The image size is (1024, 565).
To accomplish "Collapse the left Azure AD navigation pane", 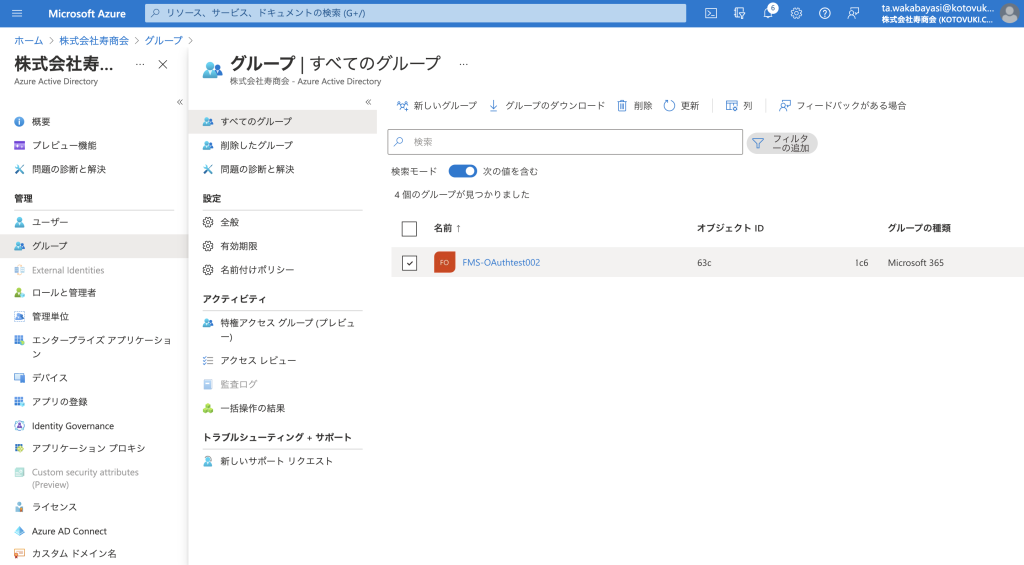I will point(180,102).
